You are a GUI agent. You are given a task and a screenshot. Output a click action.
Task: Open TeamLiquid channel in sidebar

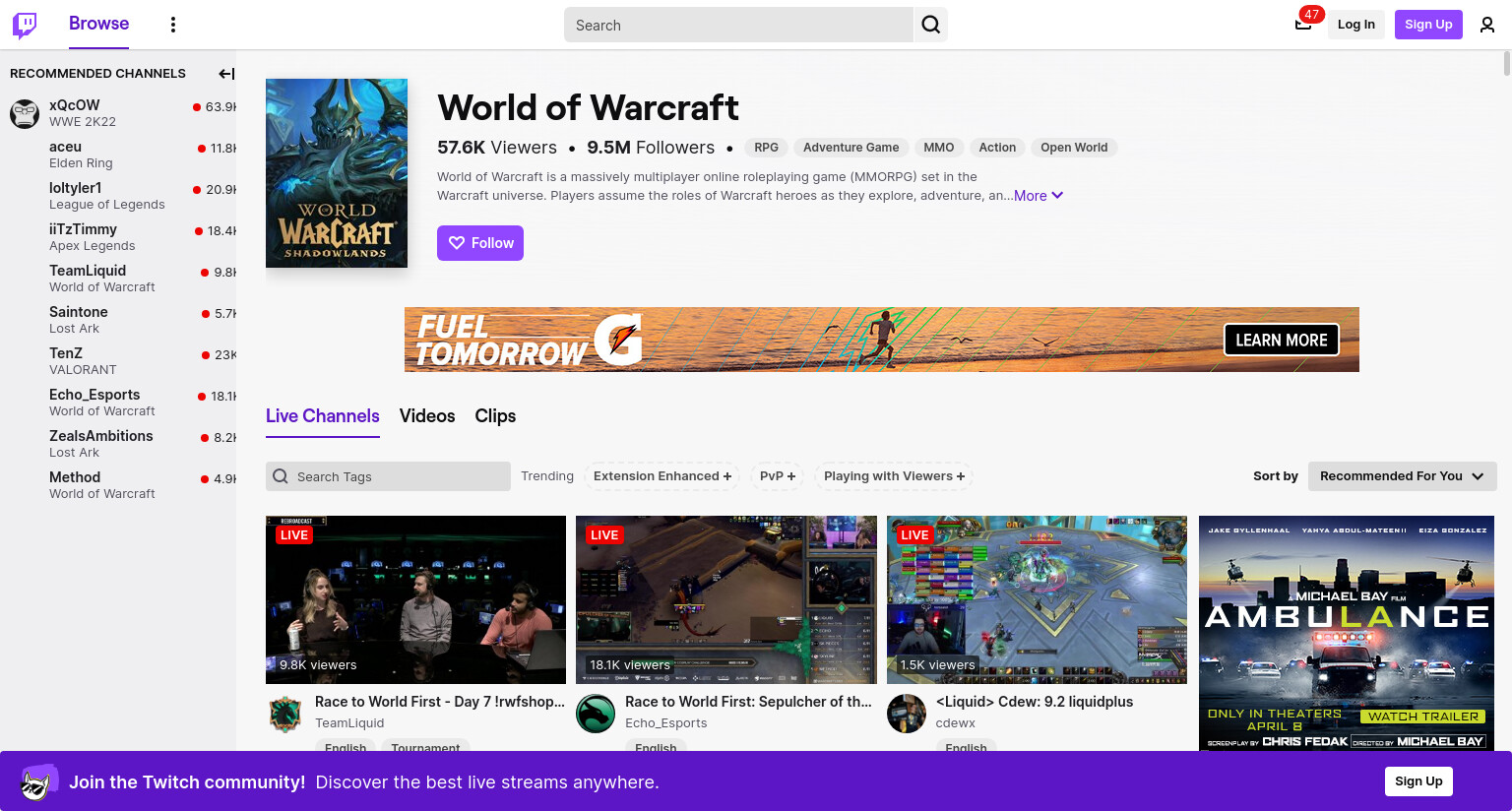click(x=118, y=279)
